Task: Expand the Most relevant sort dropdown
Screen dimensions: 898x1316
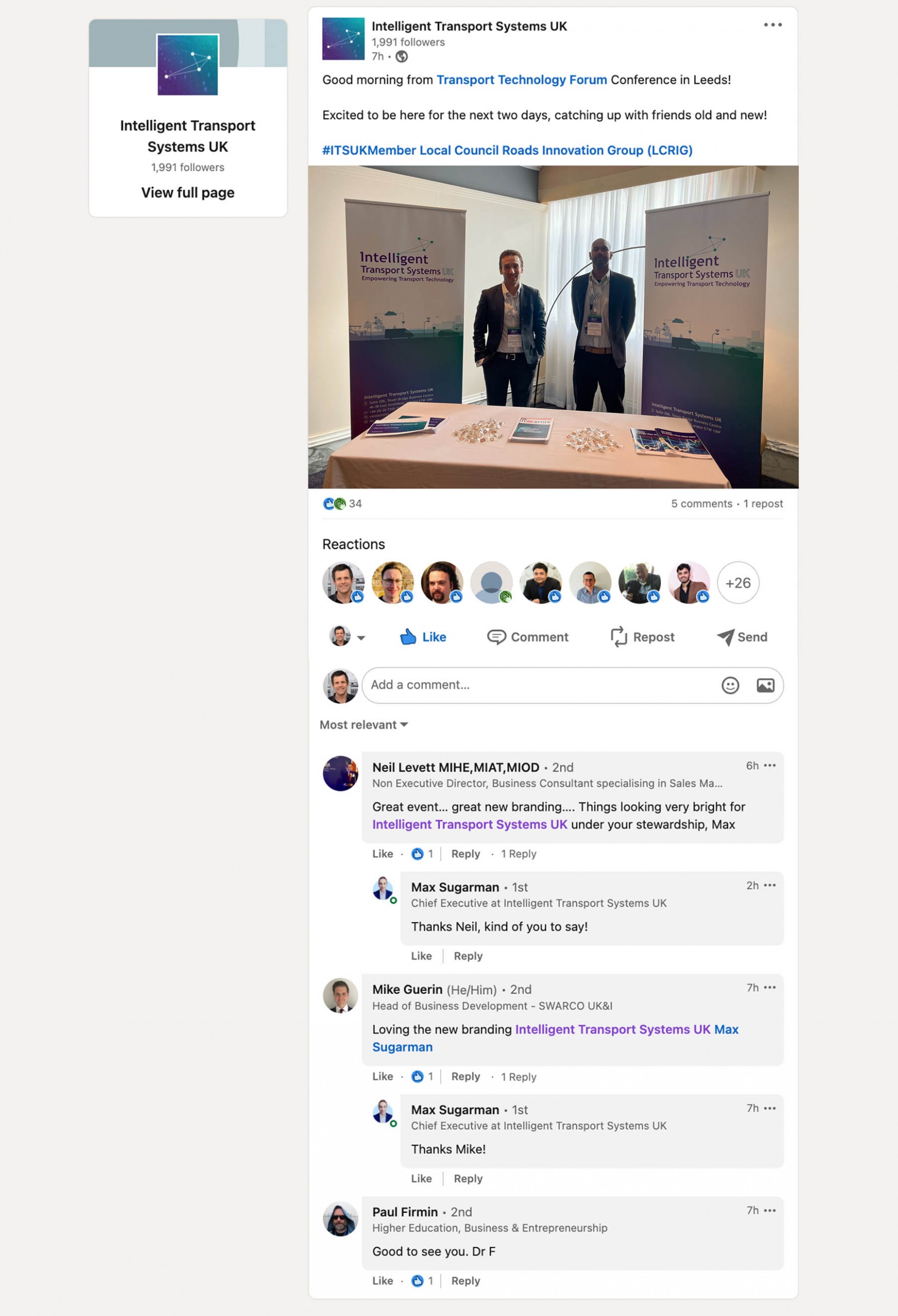Action: (363, 725)
